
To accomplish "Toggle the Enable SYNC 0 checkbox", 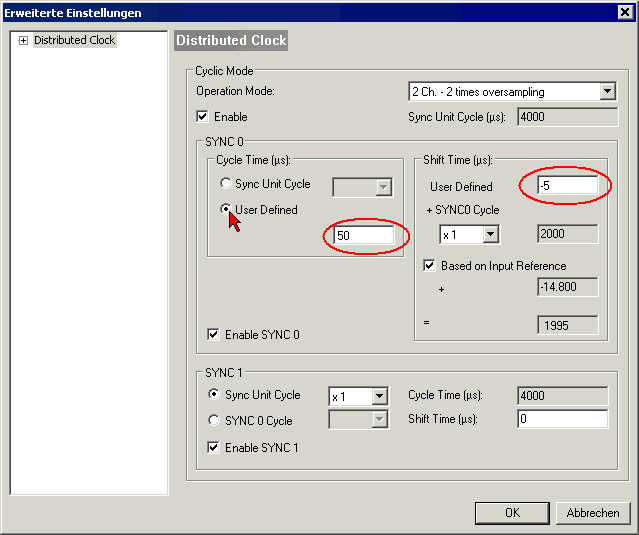I will 213,335.
